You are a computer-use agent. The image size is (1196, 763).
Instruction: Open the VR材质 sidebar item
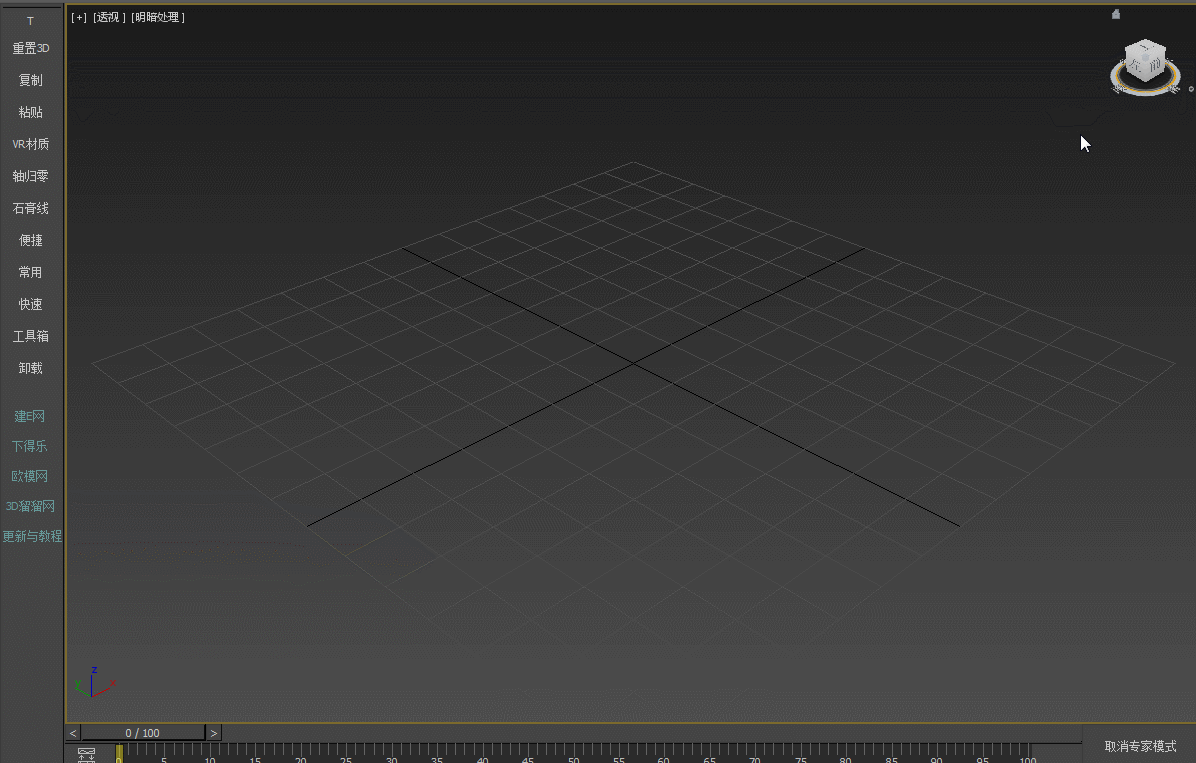[31, 144]
